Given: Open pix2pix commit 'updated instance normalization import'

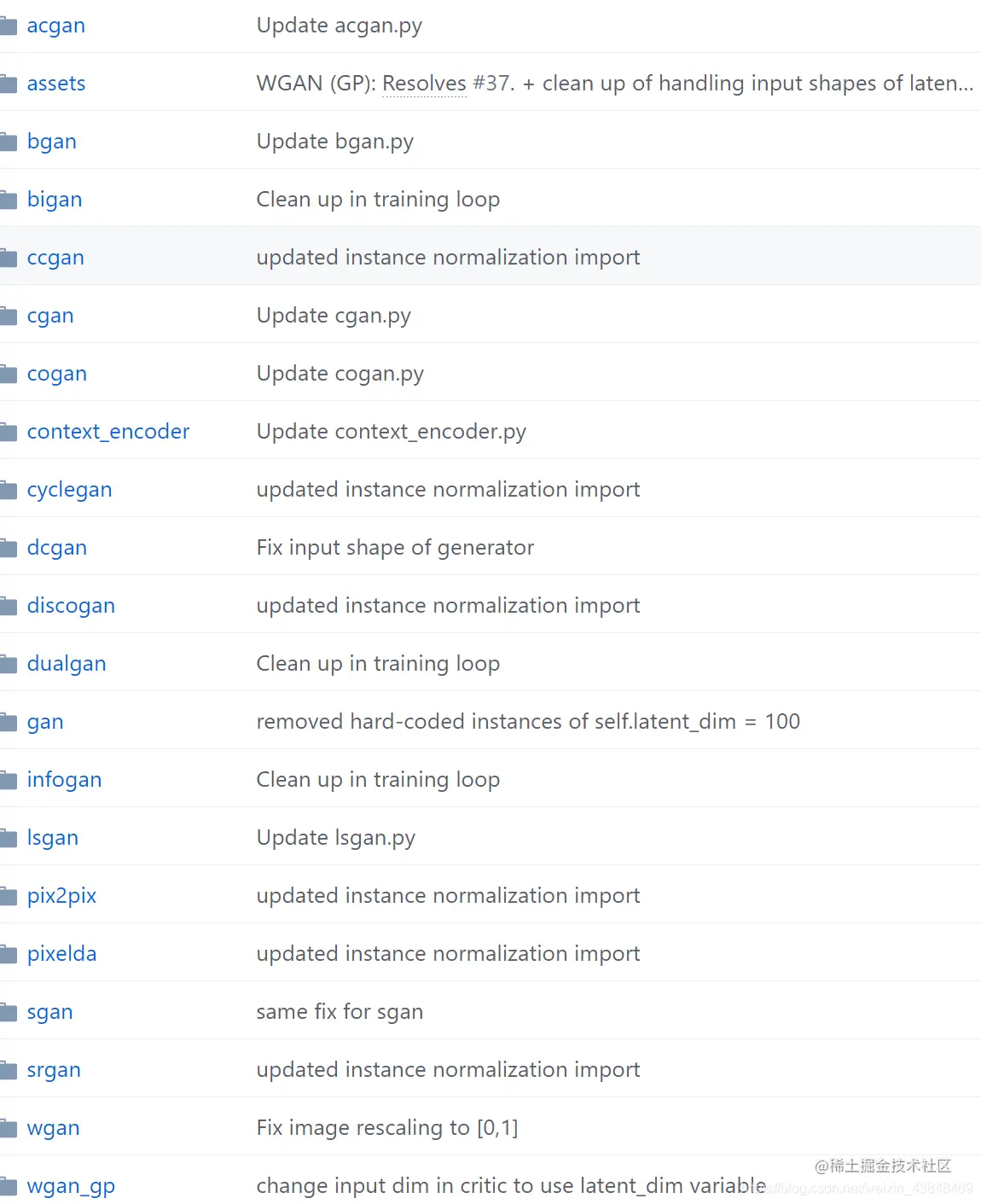Looking at the screenshot, I should [448, 897].
